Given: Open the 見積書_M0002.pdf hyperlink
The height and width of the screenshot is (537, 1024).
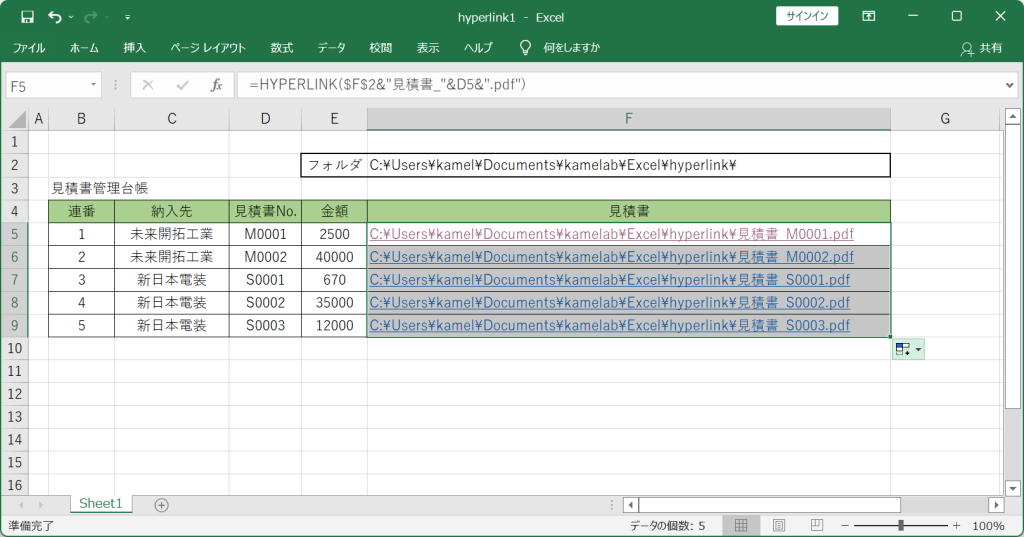Looking at the screenshot, I should click(611, 257).
